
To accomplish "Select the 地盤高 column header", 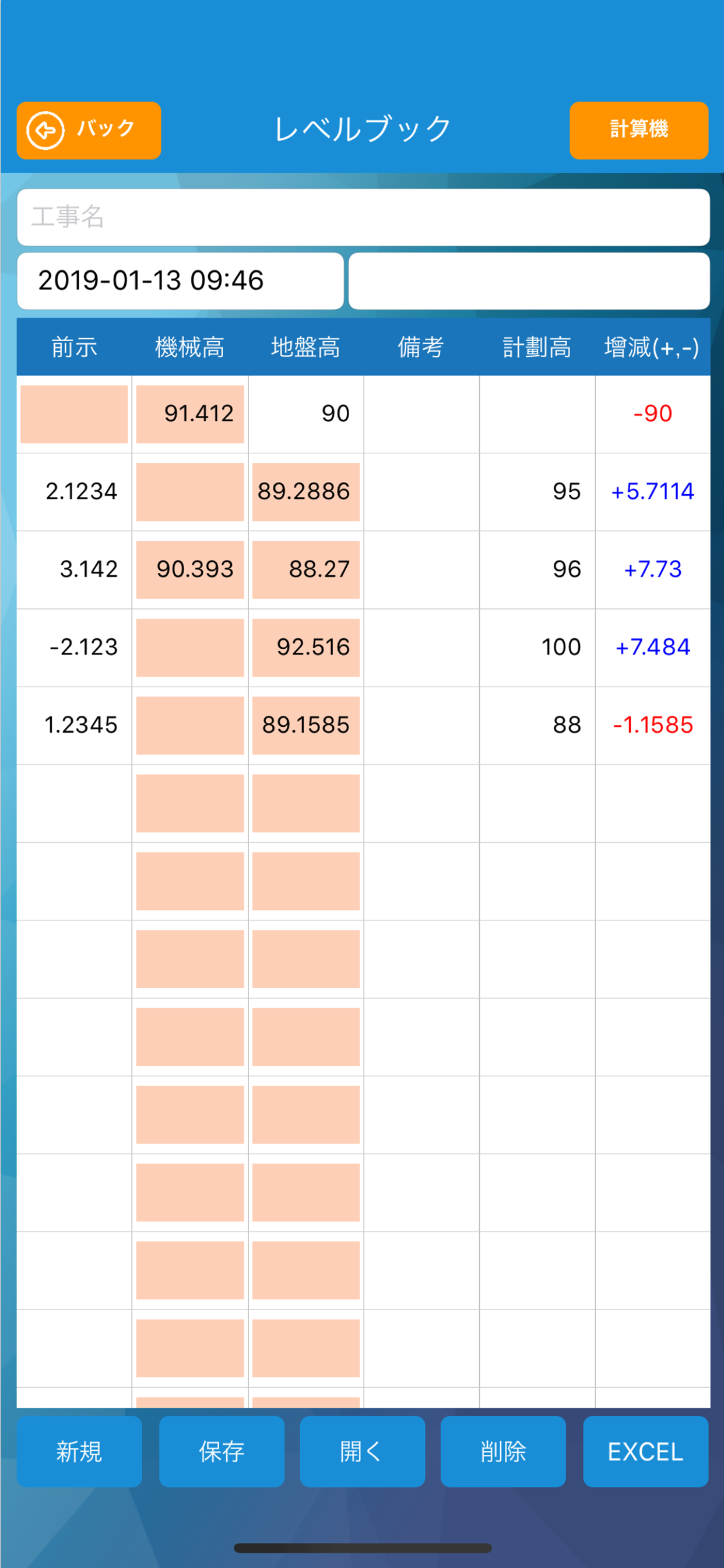I will tap(305, 347).
